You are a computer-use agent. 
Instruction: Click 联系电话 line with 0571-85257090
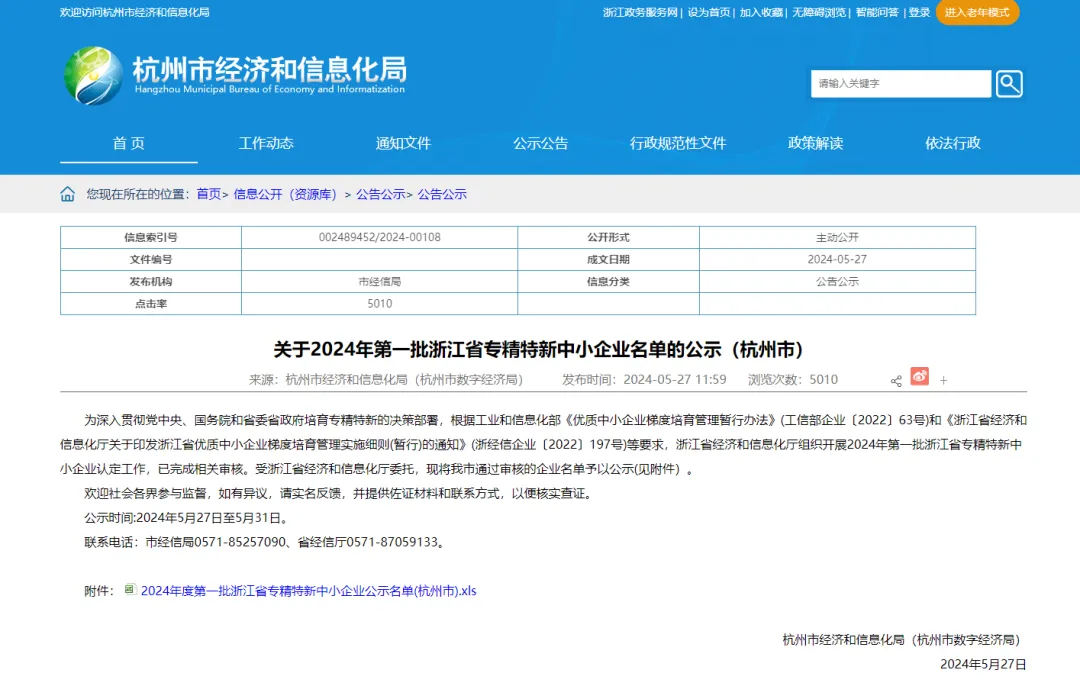click(x=266, y=543)
